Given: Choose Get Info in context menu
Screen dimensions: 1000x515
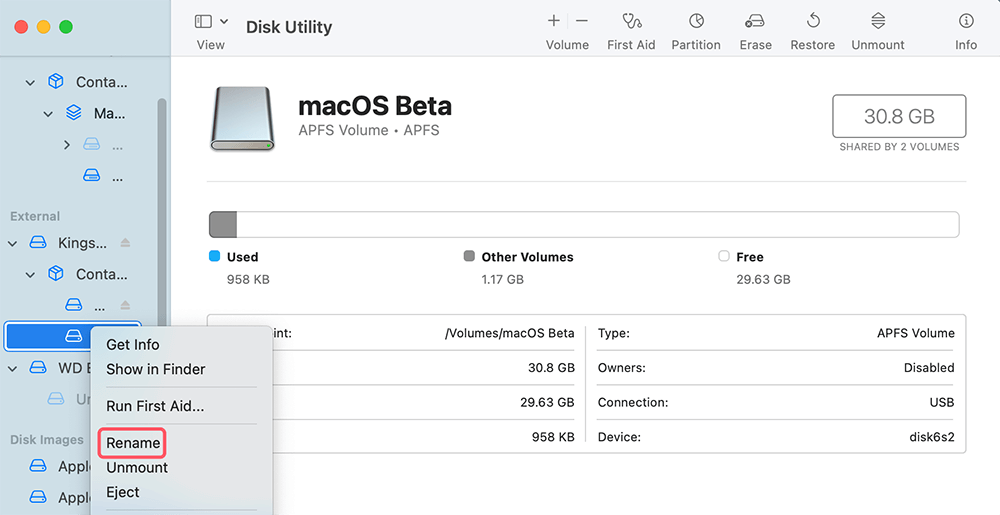Looking at the screenshot, I should tap(133, 345).
